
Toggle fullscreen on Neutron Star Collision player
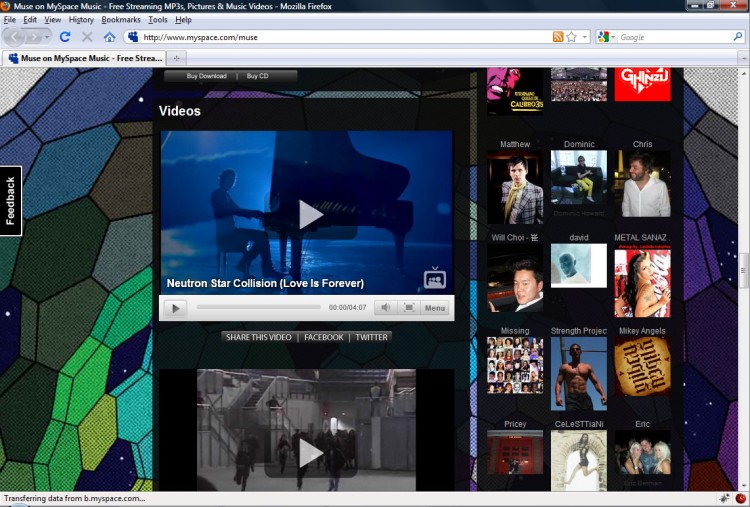(x=409, y=308)
